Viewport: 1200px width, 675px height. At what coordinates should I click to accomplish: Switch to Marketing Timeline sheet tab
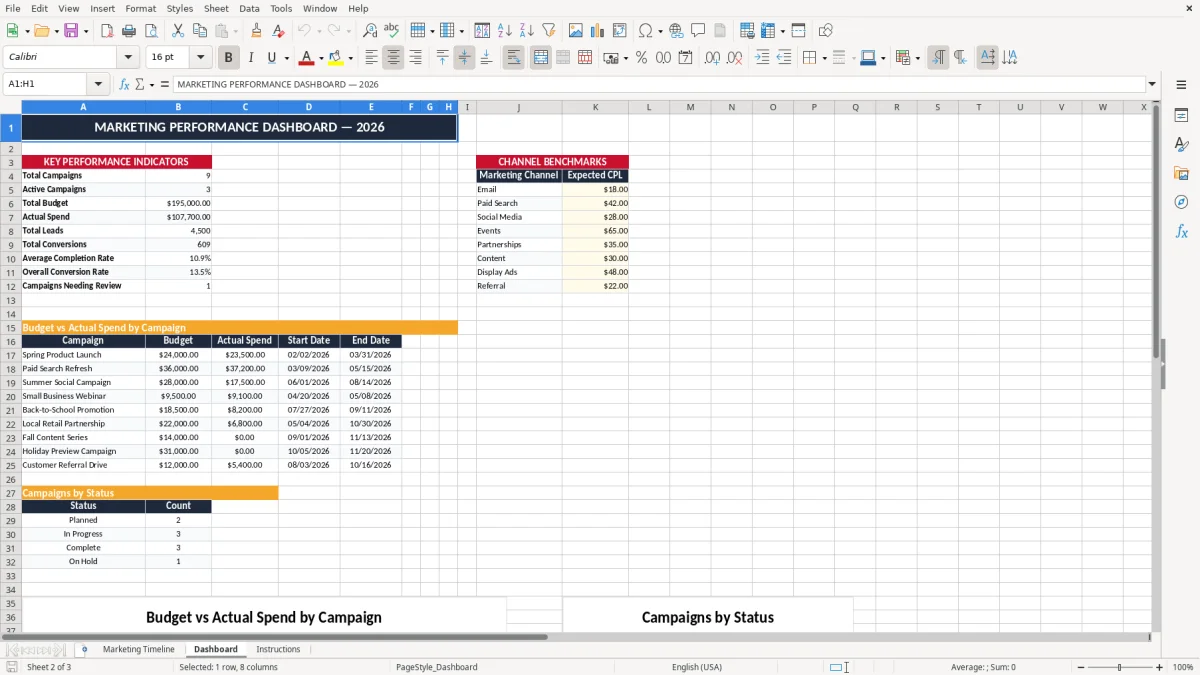click(x=138, y=649)
